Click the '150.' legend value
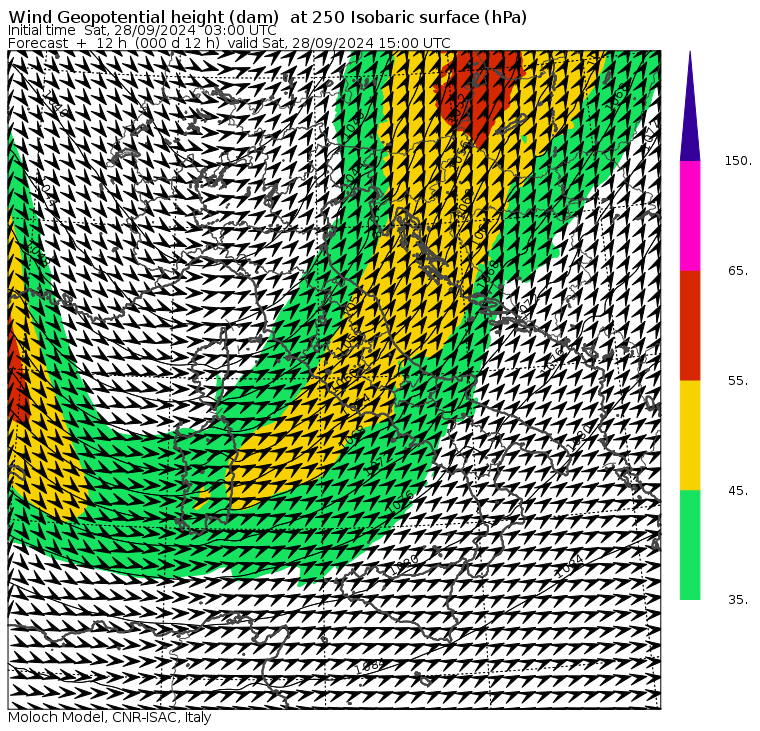Screen dimensions: 760x731 pyautogui.click(x=738, y=161)
